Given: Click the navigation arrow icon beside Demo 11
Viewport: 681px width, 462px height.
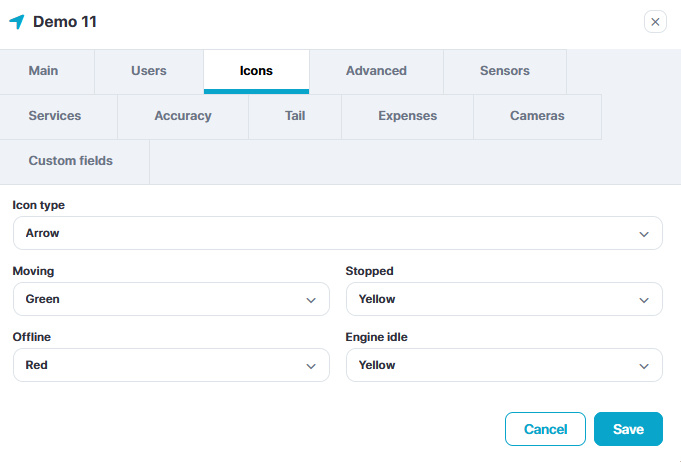Looking at the screenshot, I should (17, 22).
